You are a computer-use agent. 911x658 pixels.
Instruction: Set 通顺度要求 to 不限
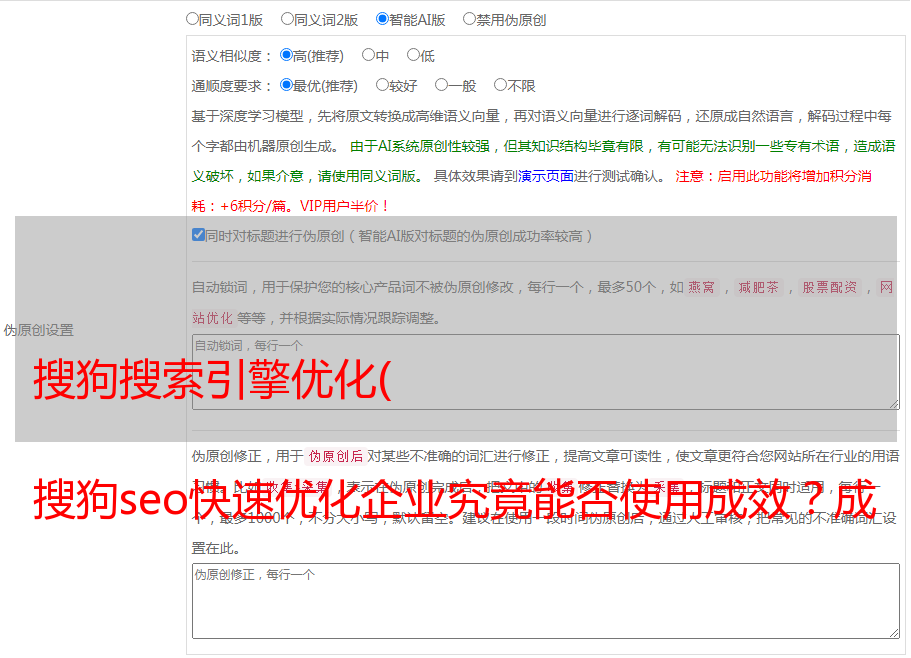pyautogui.click(x=500, y=85)
